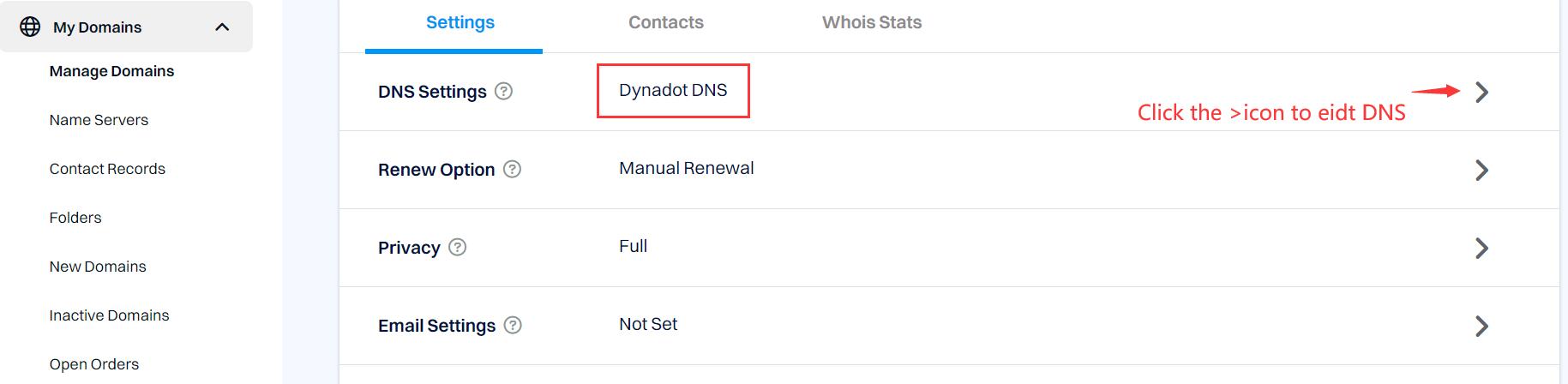Open DNS Settings using its right chevron
This screenshot has width=1568, height=384.
click(1481, 92)
